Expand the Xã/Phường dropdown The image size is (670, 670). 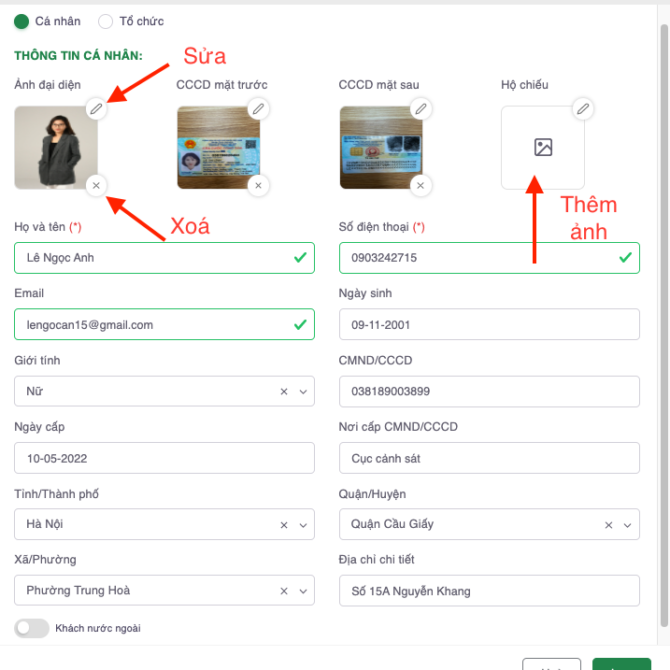303,591
